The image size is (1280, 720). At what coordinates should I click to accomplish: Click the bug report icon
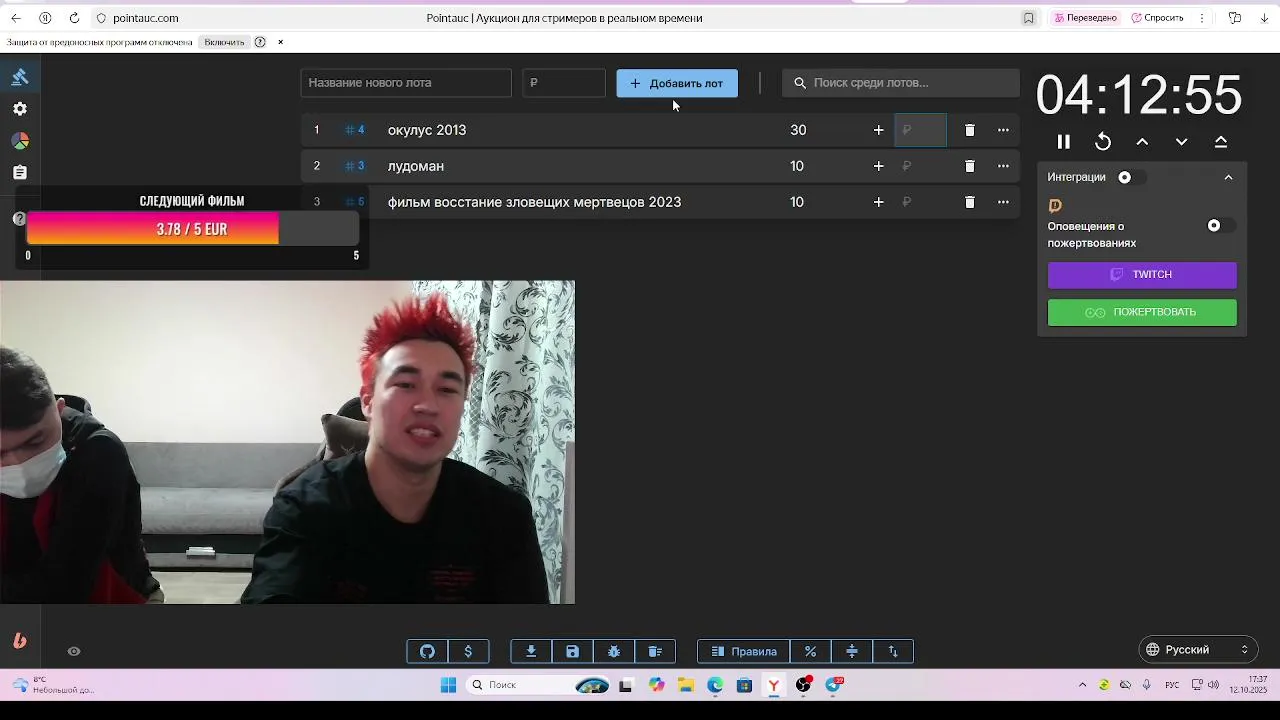[614, 651]
